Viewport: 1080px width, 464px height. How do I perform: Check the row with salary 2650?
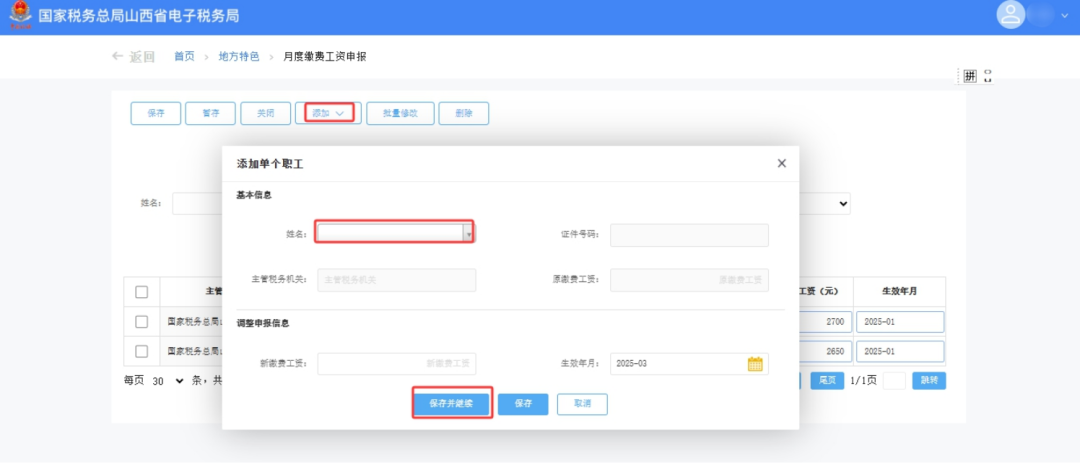141,351
